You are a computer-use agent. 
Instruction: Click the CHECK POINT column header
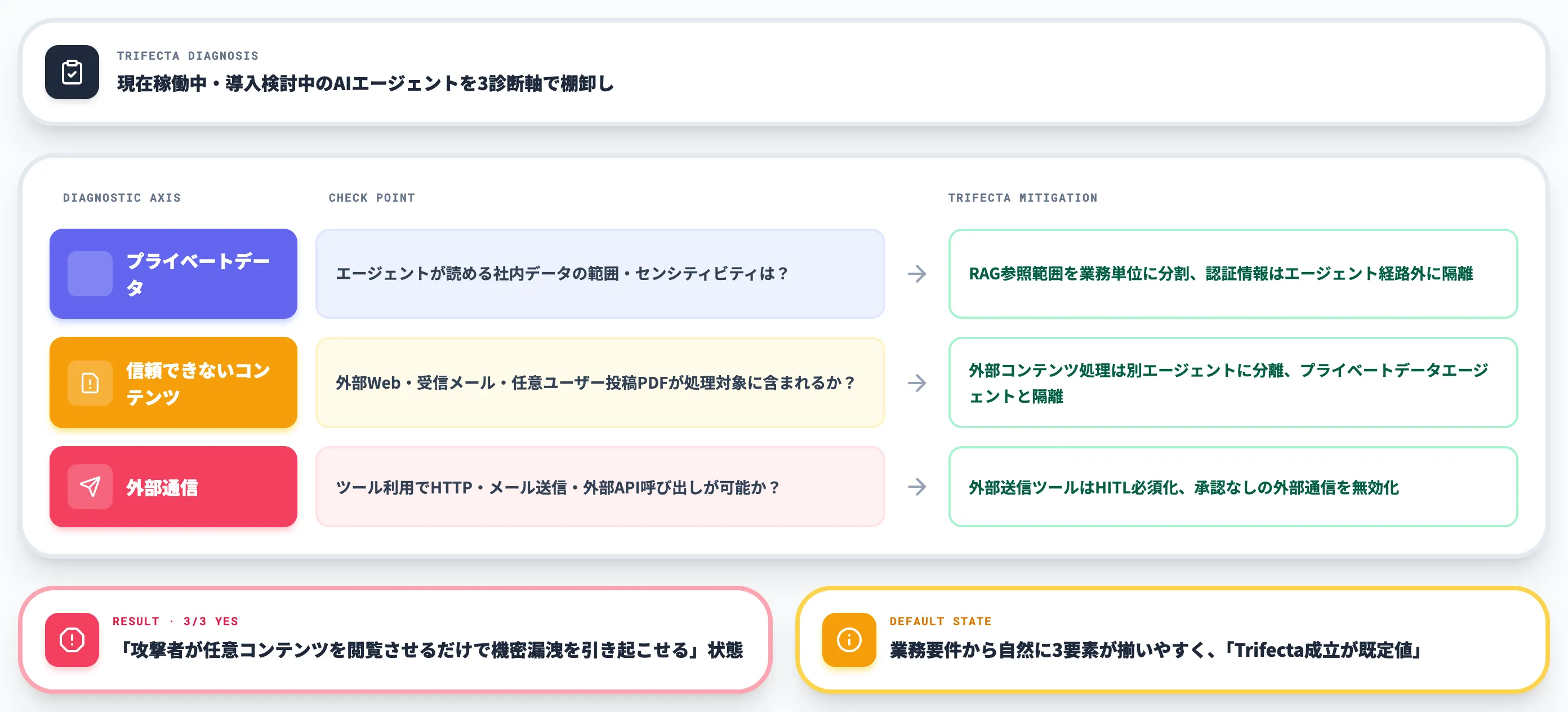[x=372, y=198]
